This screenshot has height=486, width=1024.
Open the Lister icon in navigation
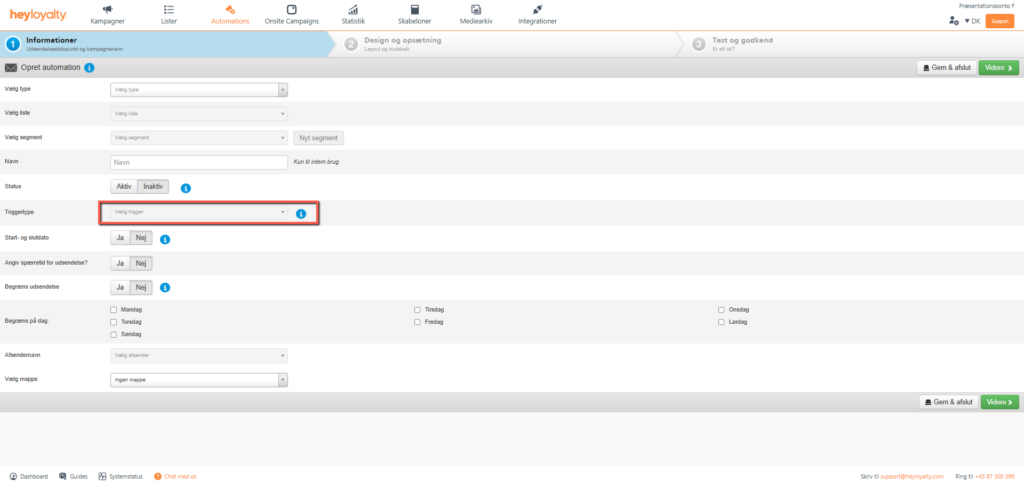(169, 10)
